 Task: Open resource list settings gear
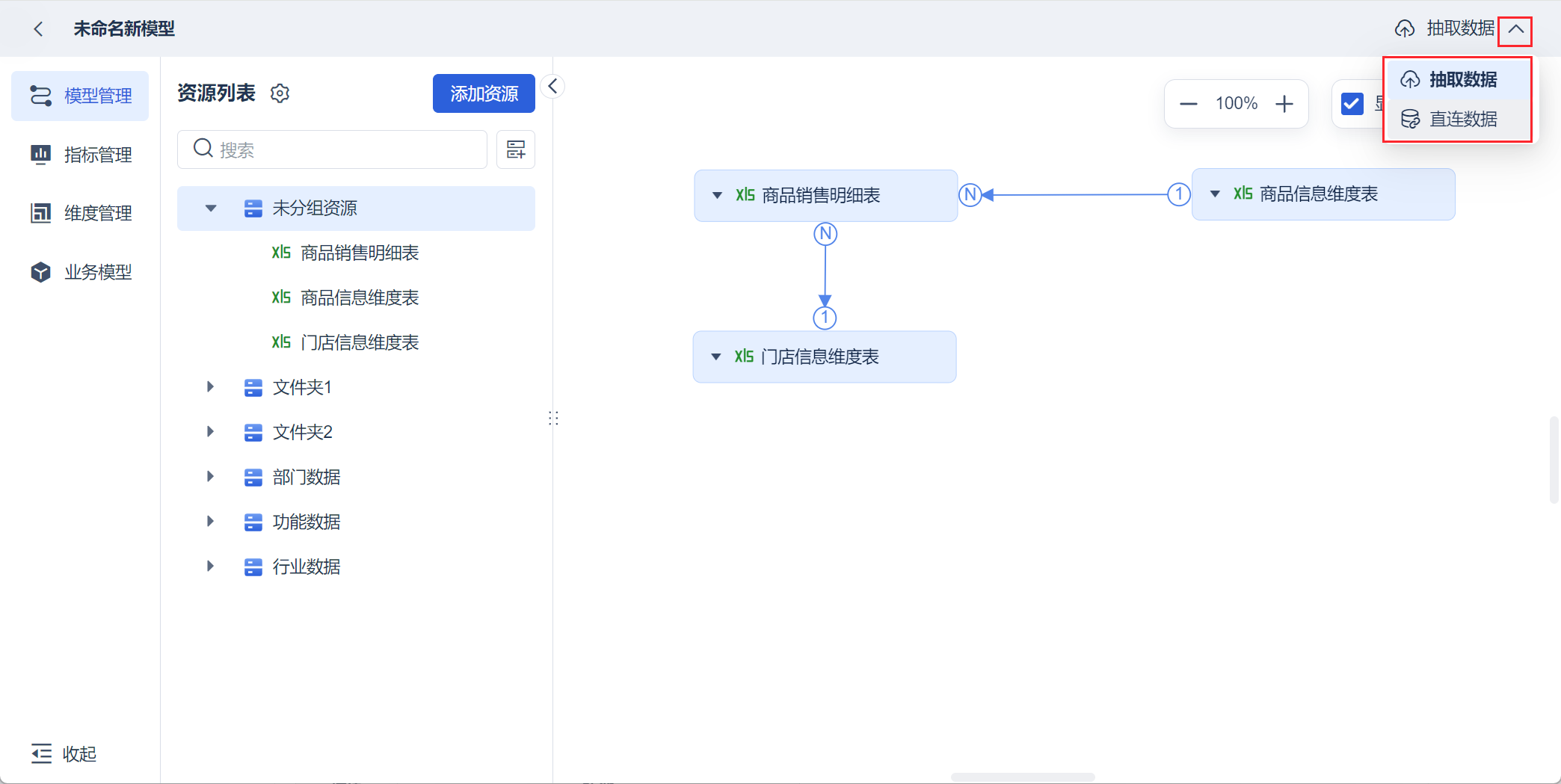coord(280,93)
